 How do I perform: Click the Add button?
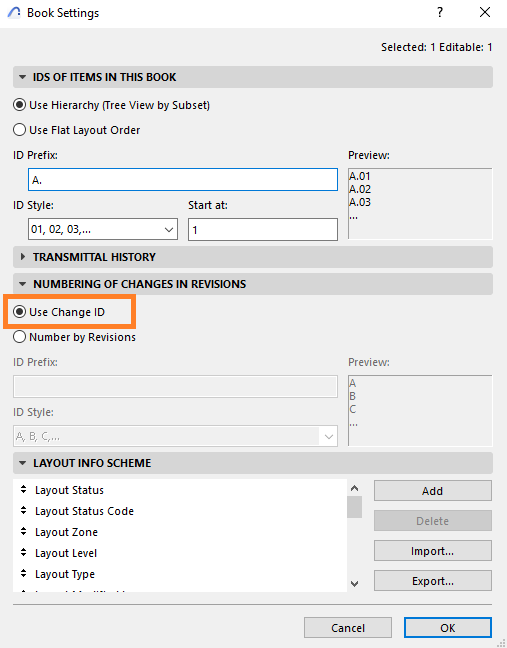(433, 491)
